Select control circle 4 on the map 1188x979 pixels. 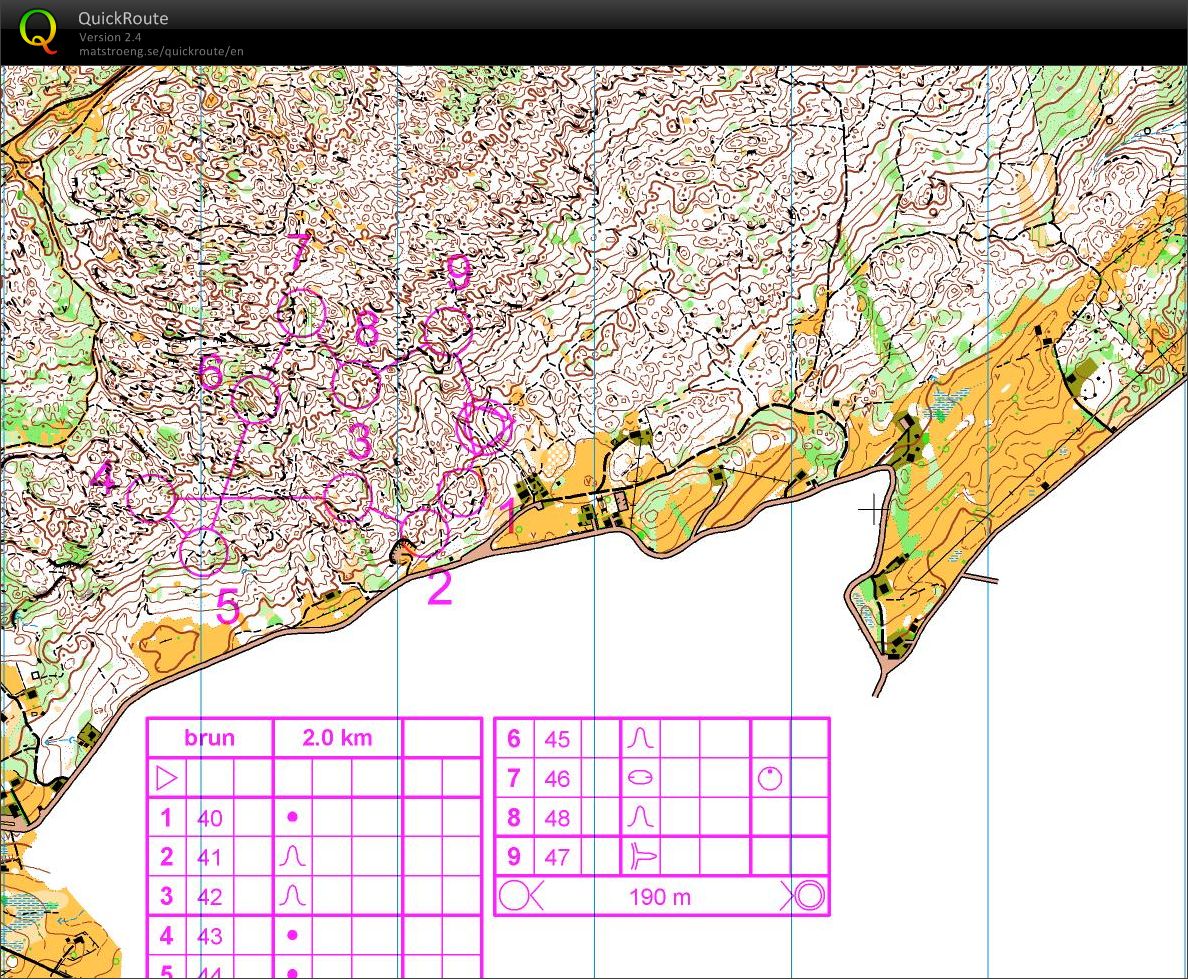(x=152, y=498)
